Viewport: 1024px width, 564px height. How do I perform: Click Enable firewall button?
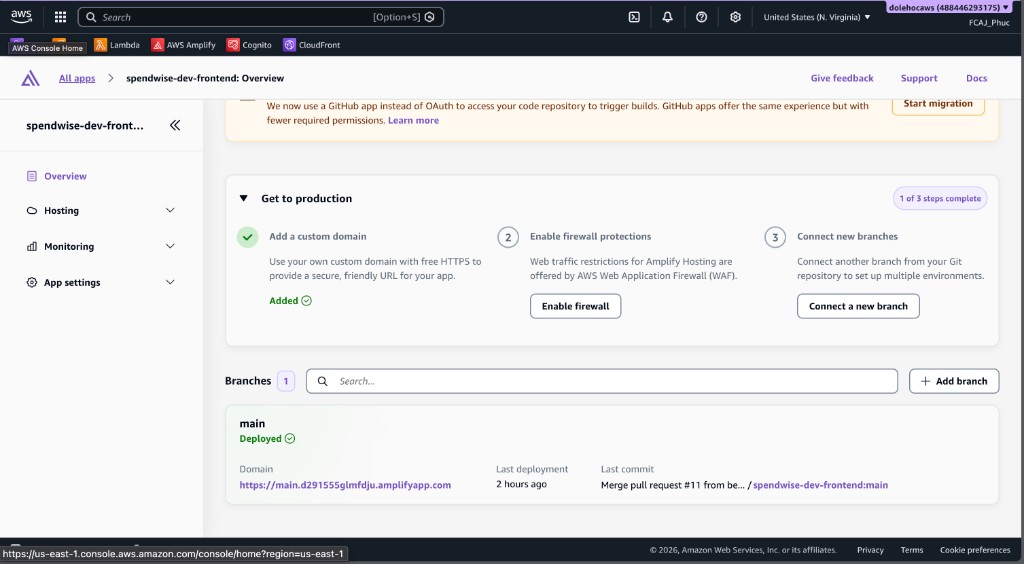pos(575,306)
